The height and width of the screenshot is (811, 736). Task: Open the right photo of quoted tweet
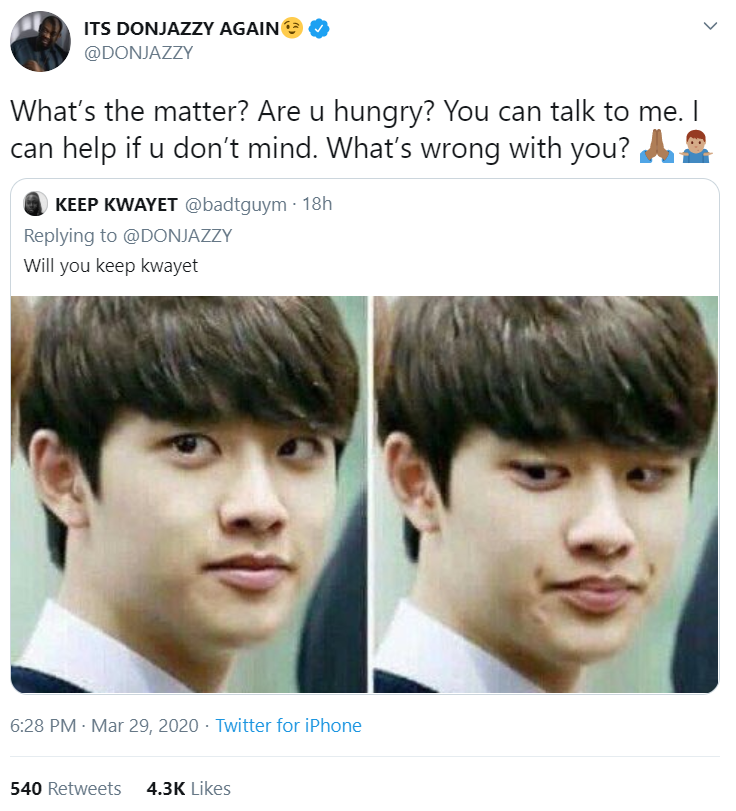(x=546, y=494)
